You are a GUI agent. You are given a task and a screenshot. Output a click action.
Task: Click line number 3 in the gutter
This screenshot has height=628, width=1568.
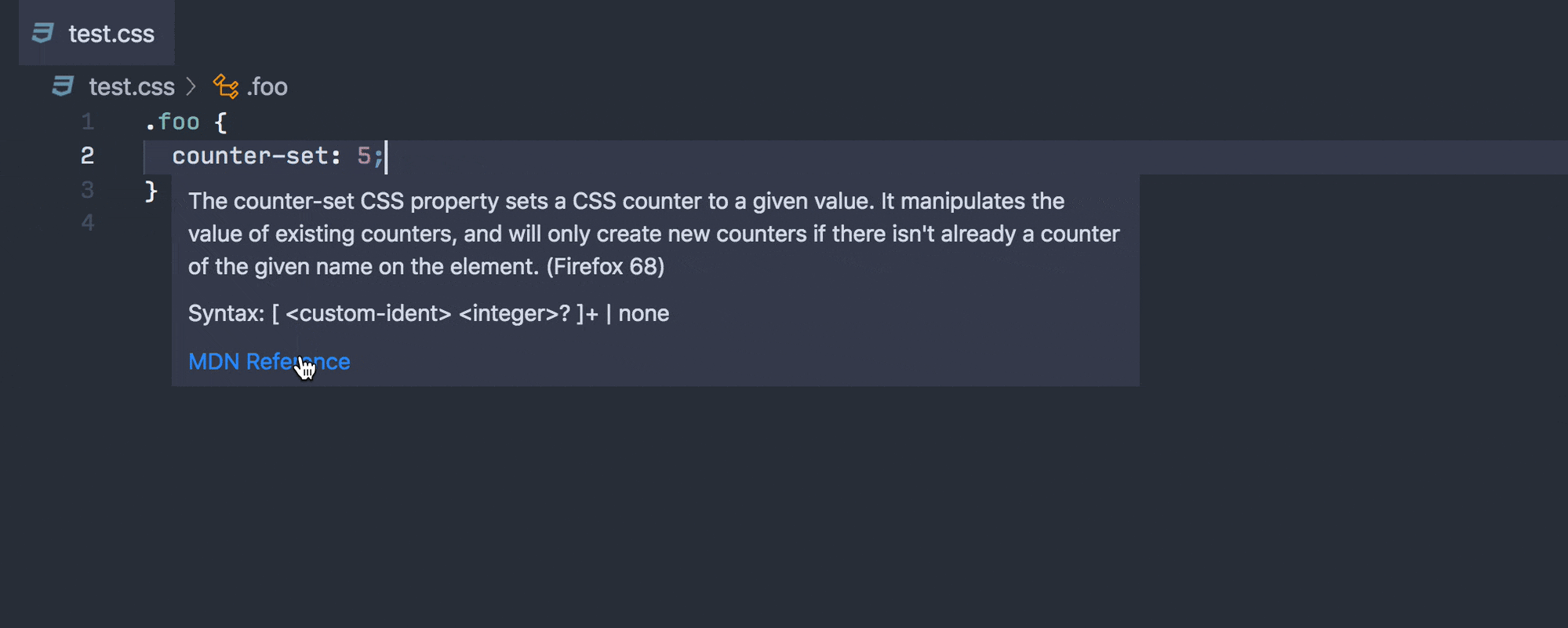[x=88, y=190]
